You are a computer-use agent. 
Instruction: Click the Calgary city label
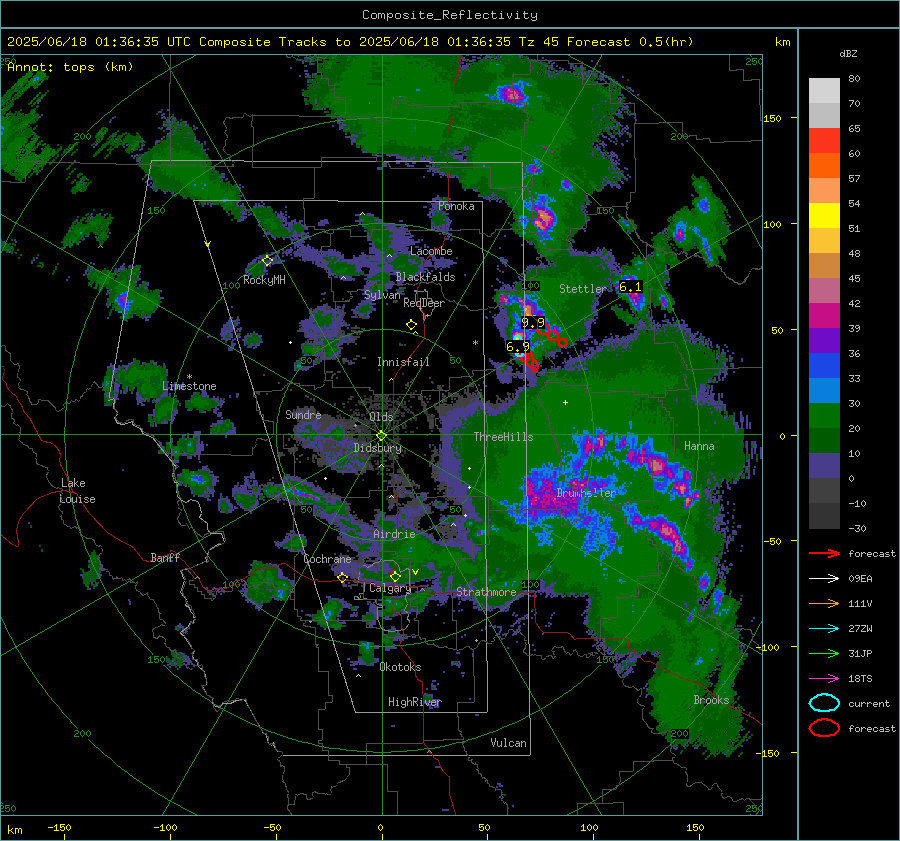(390, 588)
